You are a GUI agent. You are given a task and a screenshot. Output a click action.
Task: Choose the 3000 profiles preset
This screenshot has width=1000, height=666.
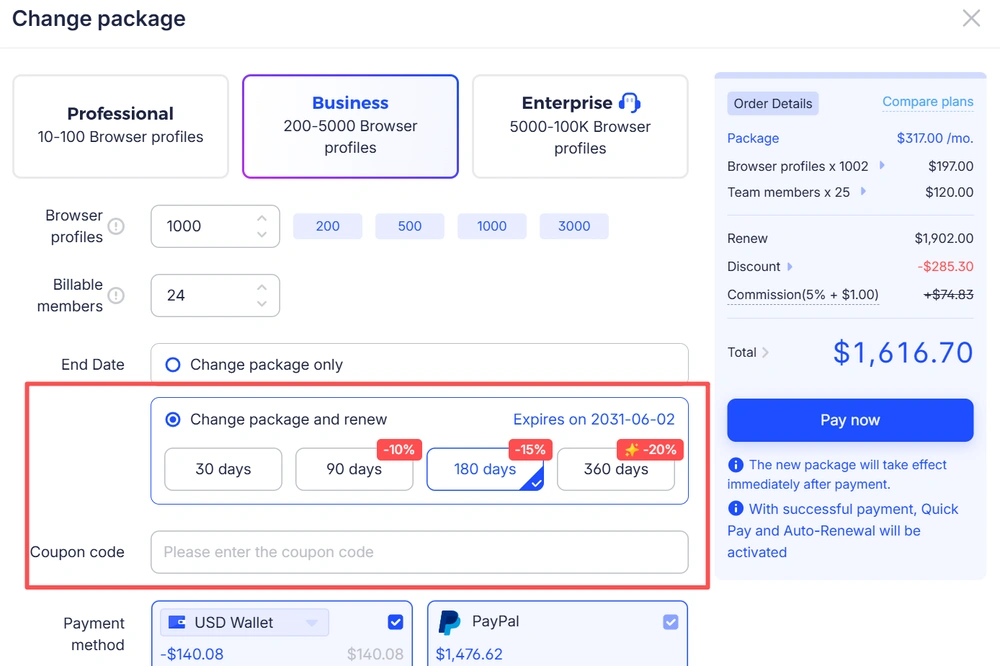coord(574,226)
